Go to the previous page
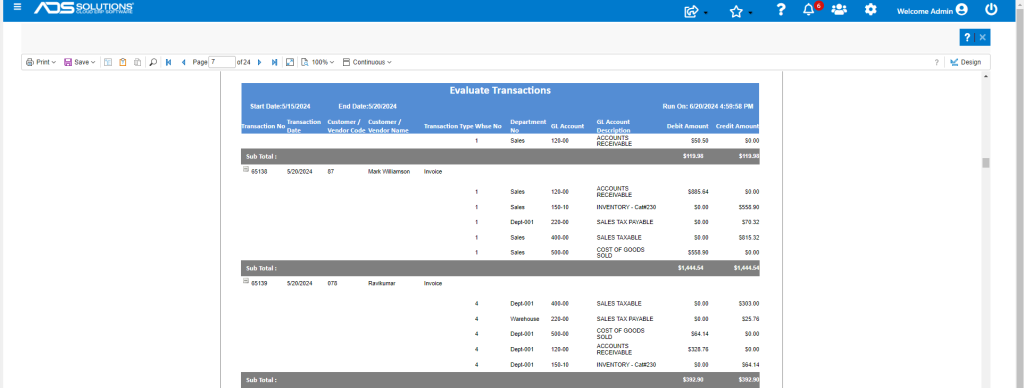Screen dimensions: 1024x388 click(x=184, y=62)
